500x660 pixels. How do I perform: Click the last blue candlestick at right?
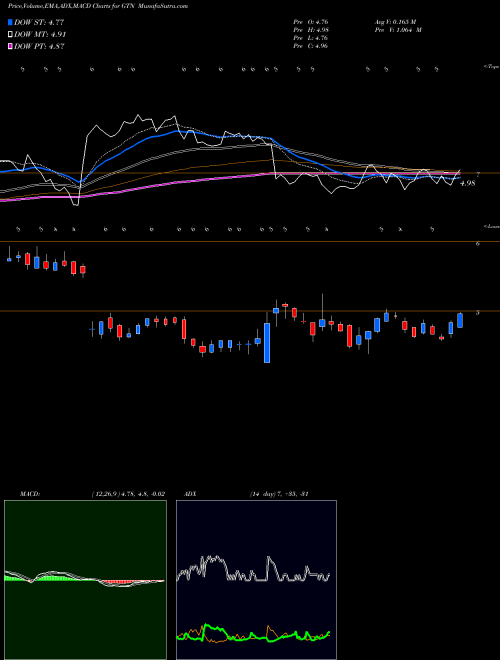(x=460, y=320)
